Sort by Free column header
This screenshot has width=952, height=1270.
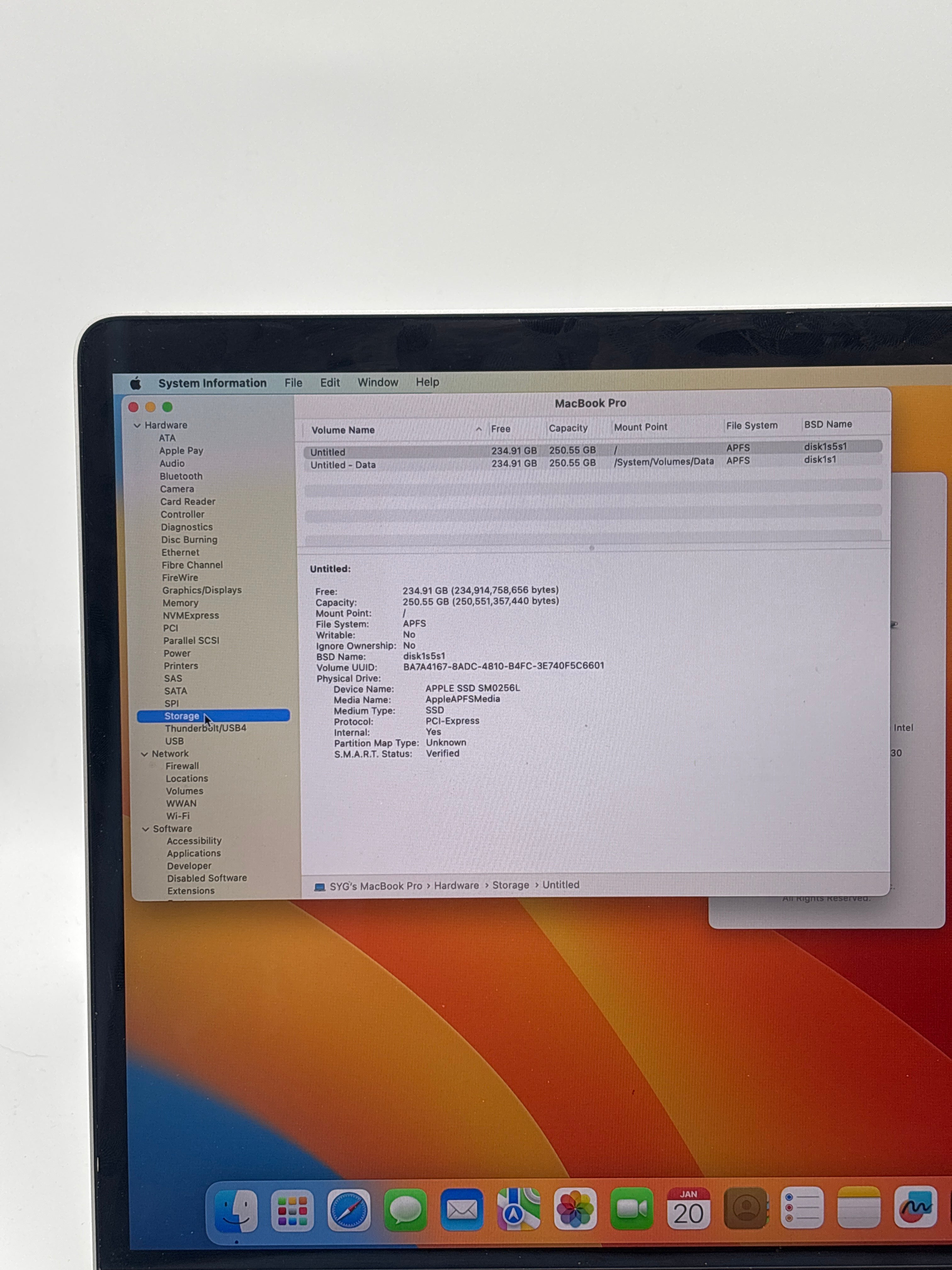(x=501, y=429)
